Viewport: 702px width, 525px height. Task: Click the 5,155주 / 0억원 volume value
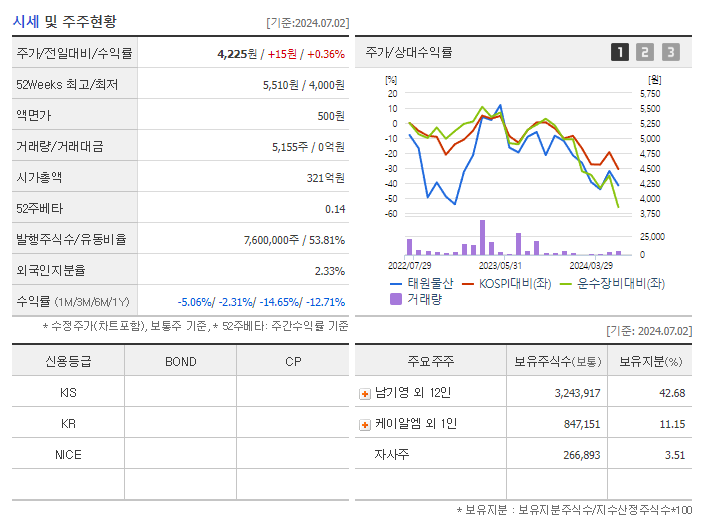(x=308, y=147)
